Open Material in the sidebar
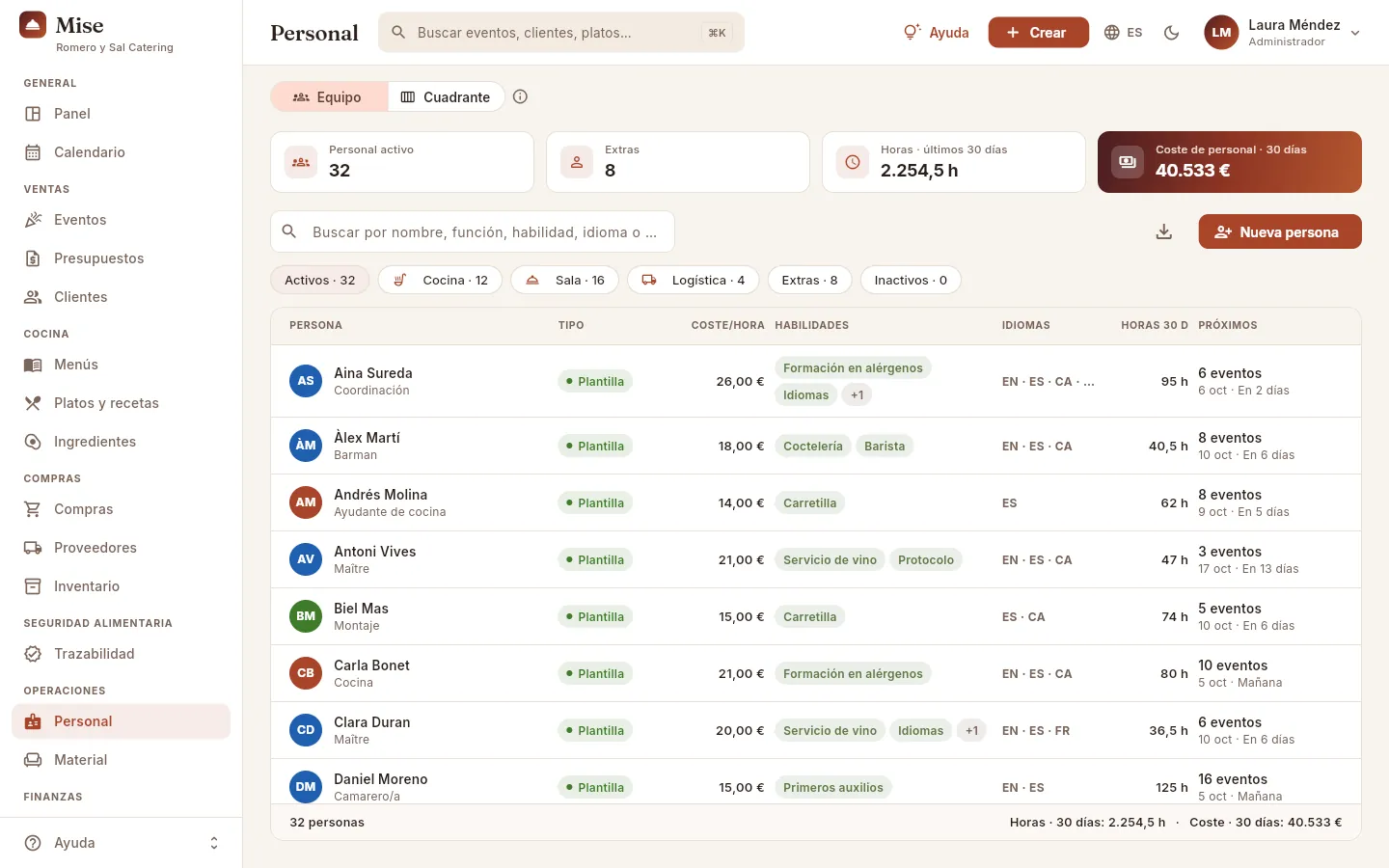Image resolution: width=1389 pixels, height=868 pixels. (121, 760)
